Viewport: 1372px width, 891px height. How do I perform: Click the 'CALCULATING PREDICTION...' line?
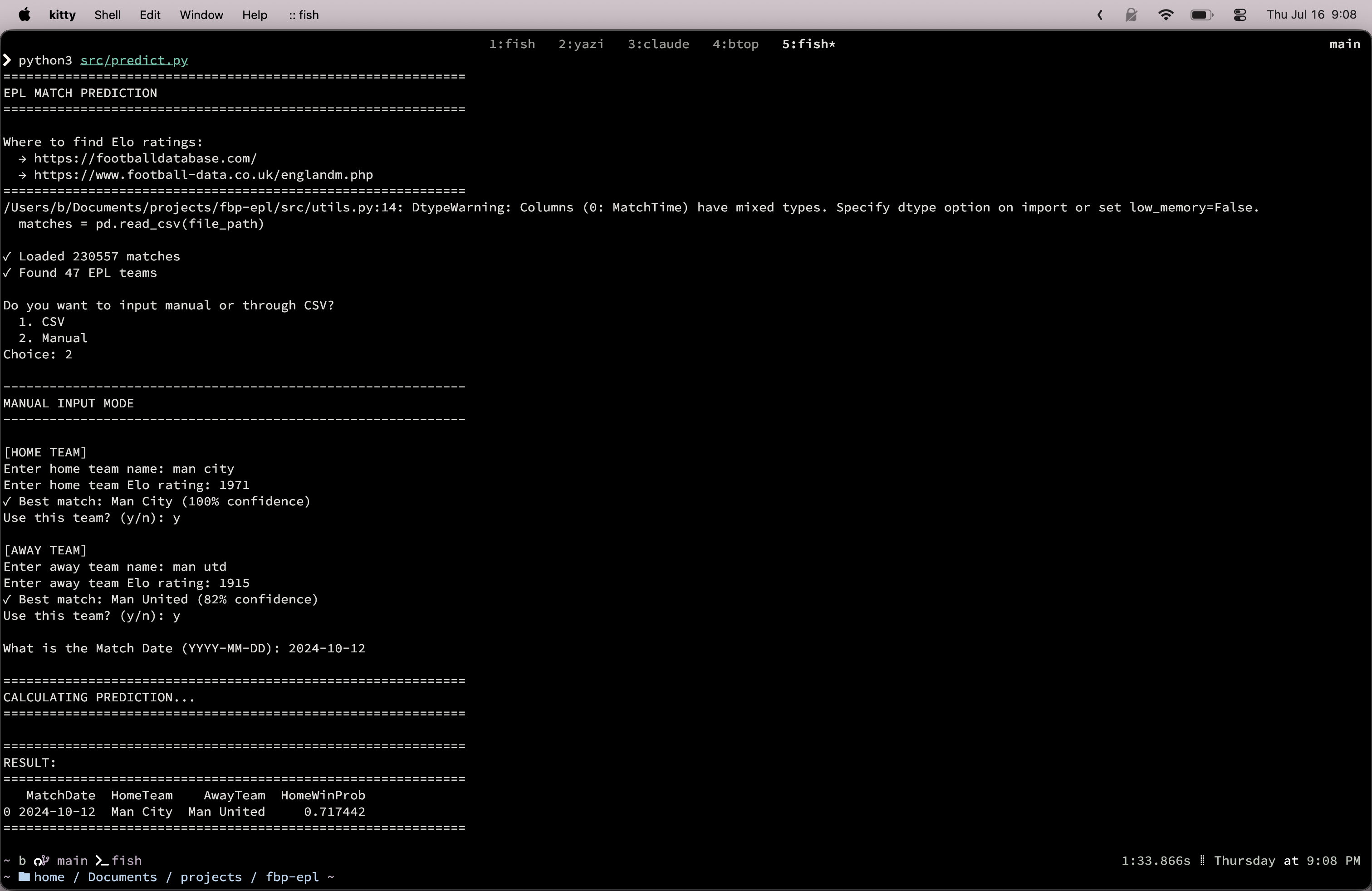pos(99,697)
